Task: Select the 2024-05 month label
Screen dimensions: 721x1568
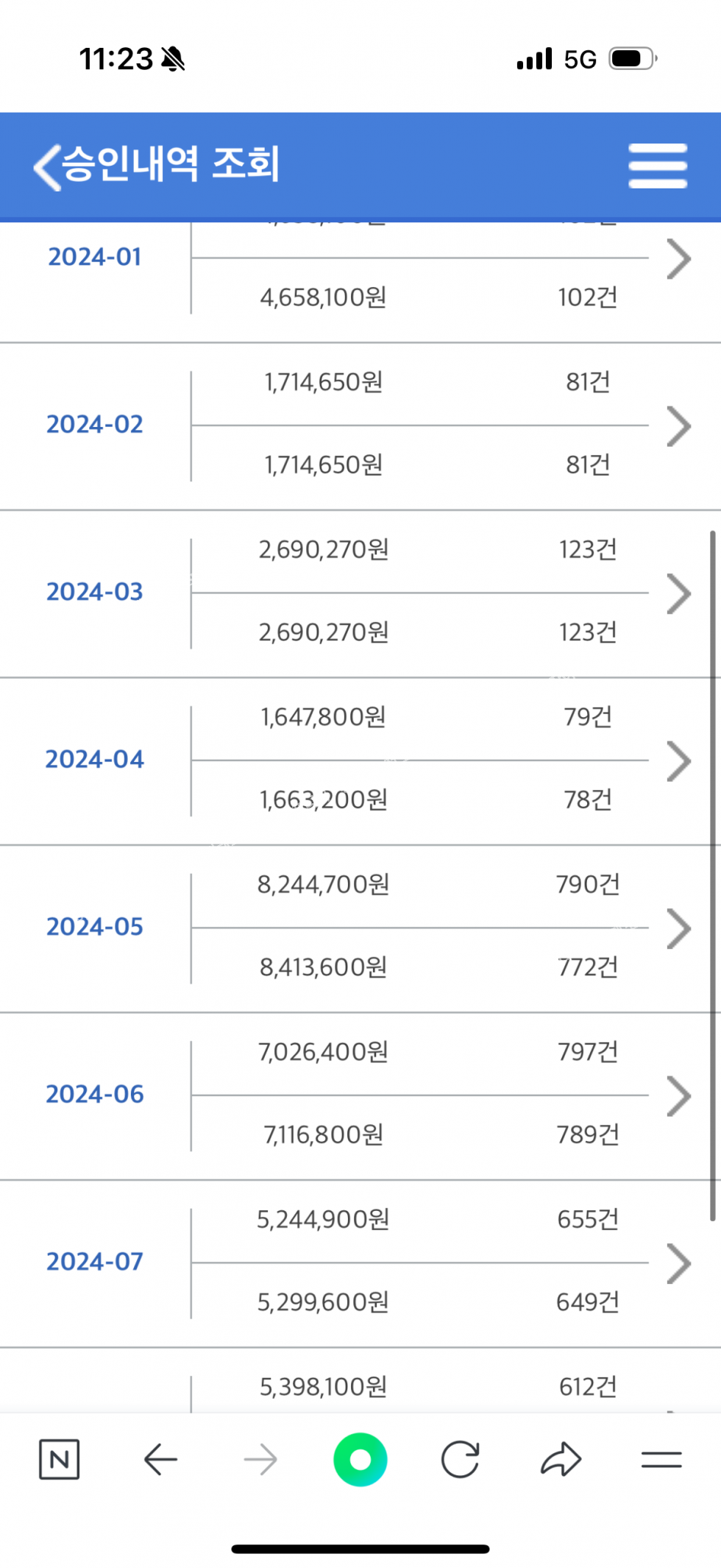Action: (x=95, y=927)
